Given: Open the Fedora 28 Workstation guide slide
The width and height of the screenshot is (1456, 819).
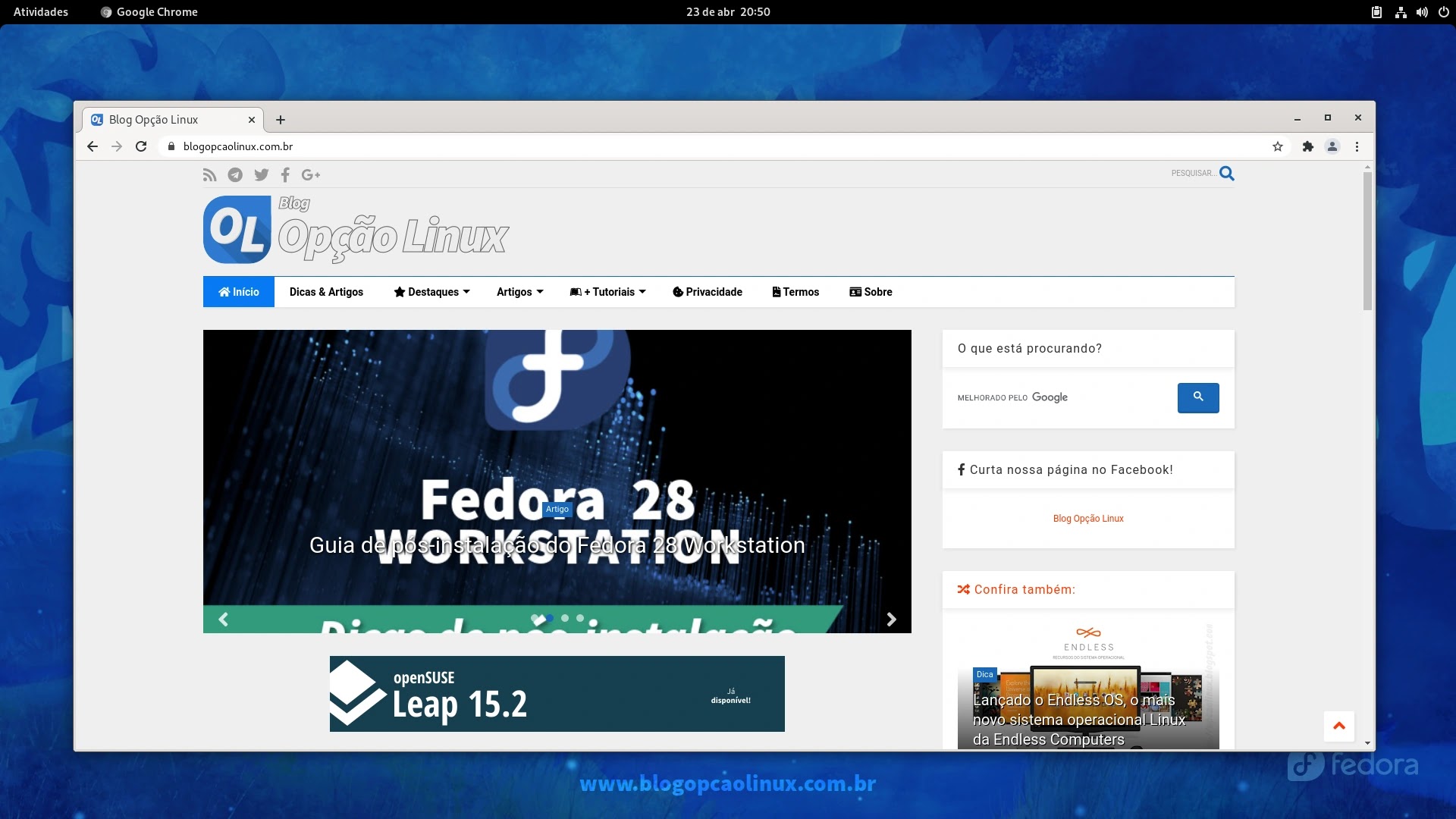Looking at the screenshot, I should (557, 545).
